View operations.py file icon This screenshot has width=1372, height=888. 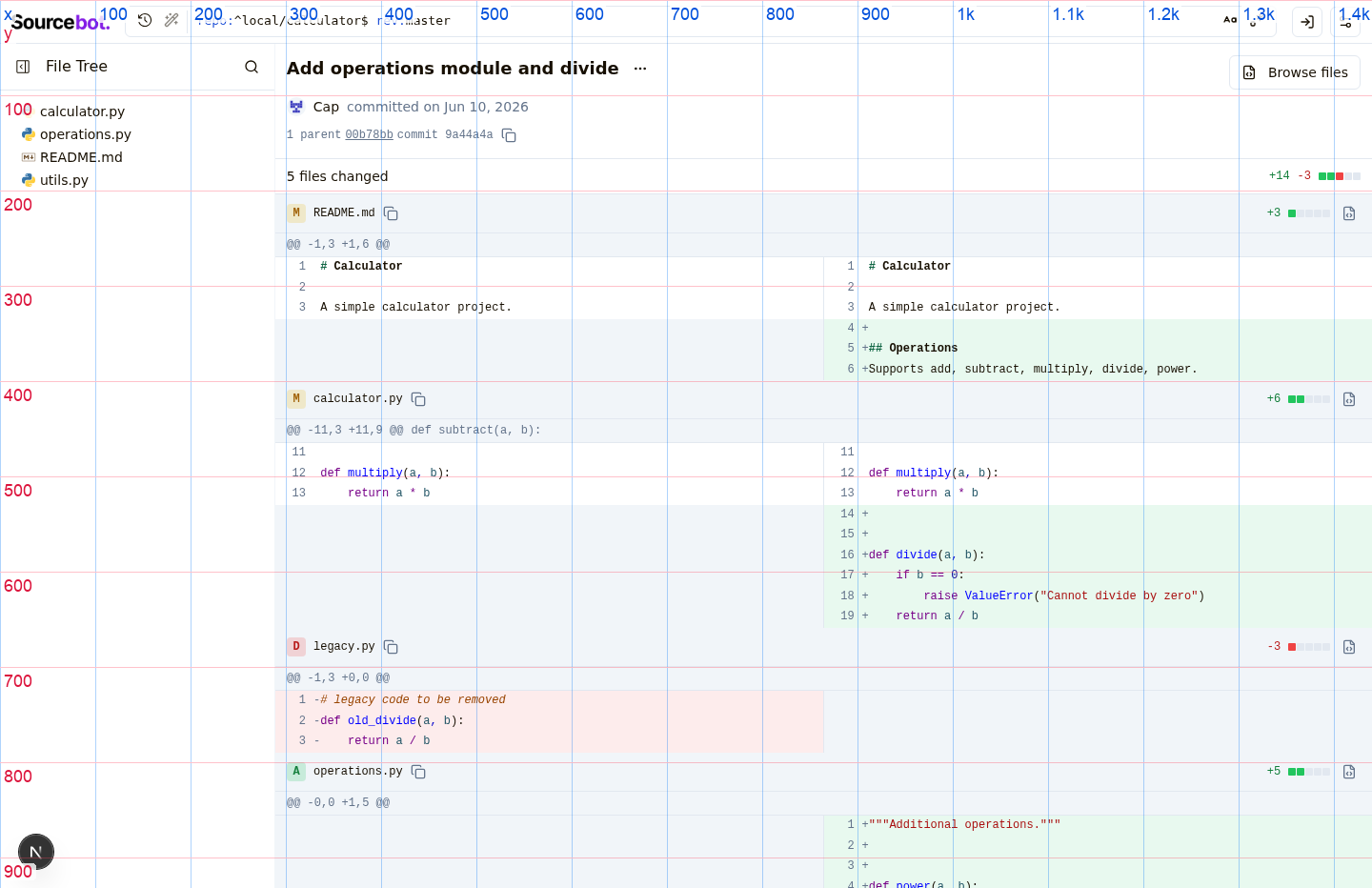pos(1349,772)
